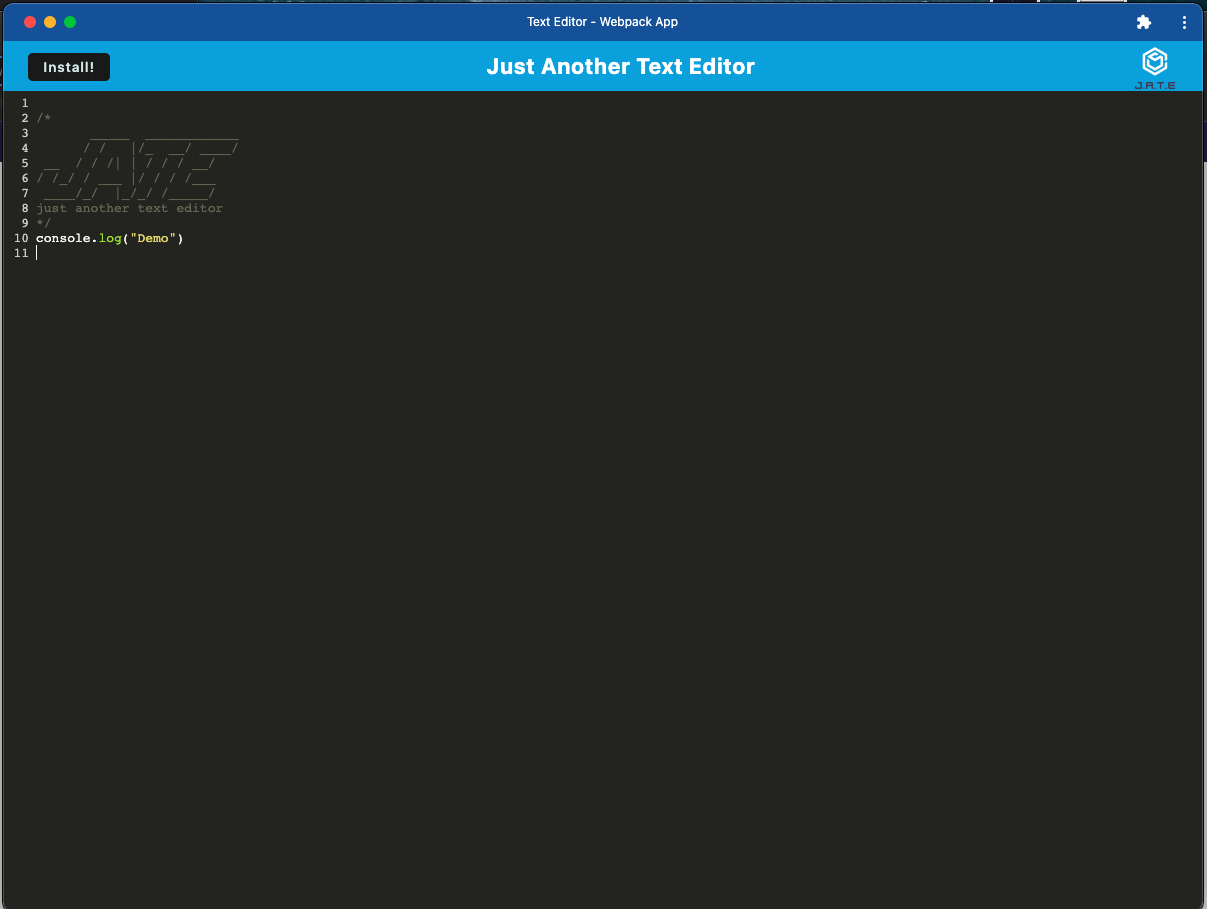Click the closing */ comment on line 9

pos(41,223)
